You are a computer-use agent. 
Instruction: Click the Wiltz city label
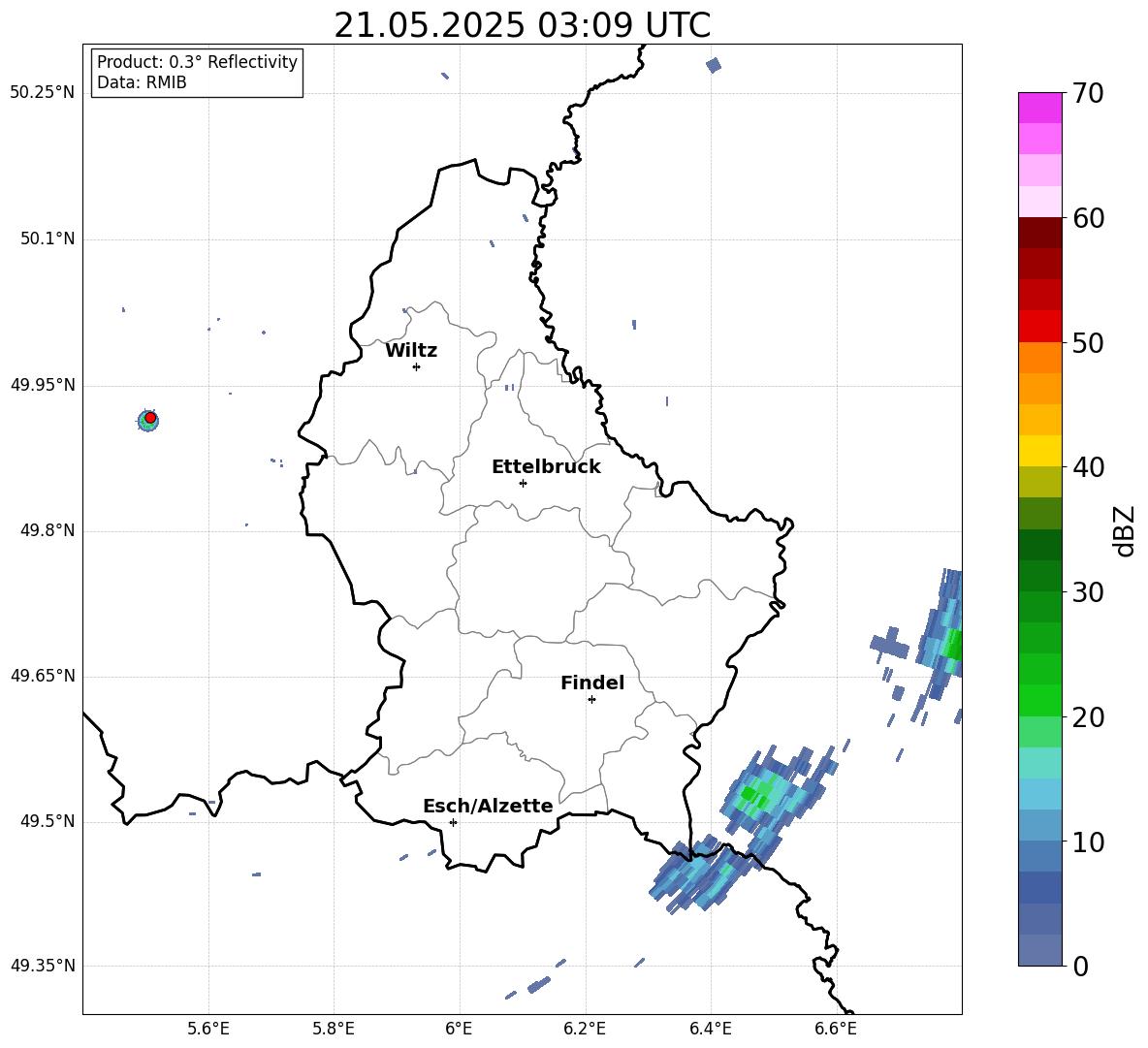[x=411, y=351]
